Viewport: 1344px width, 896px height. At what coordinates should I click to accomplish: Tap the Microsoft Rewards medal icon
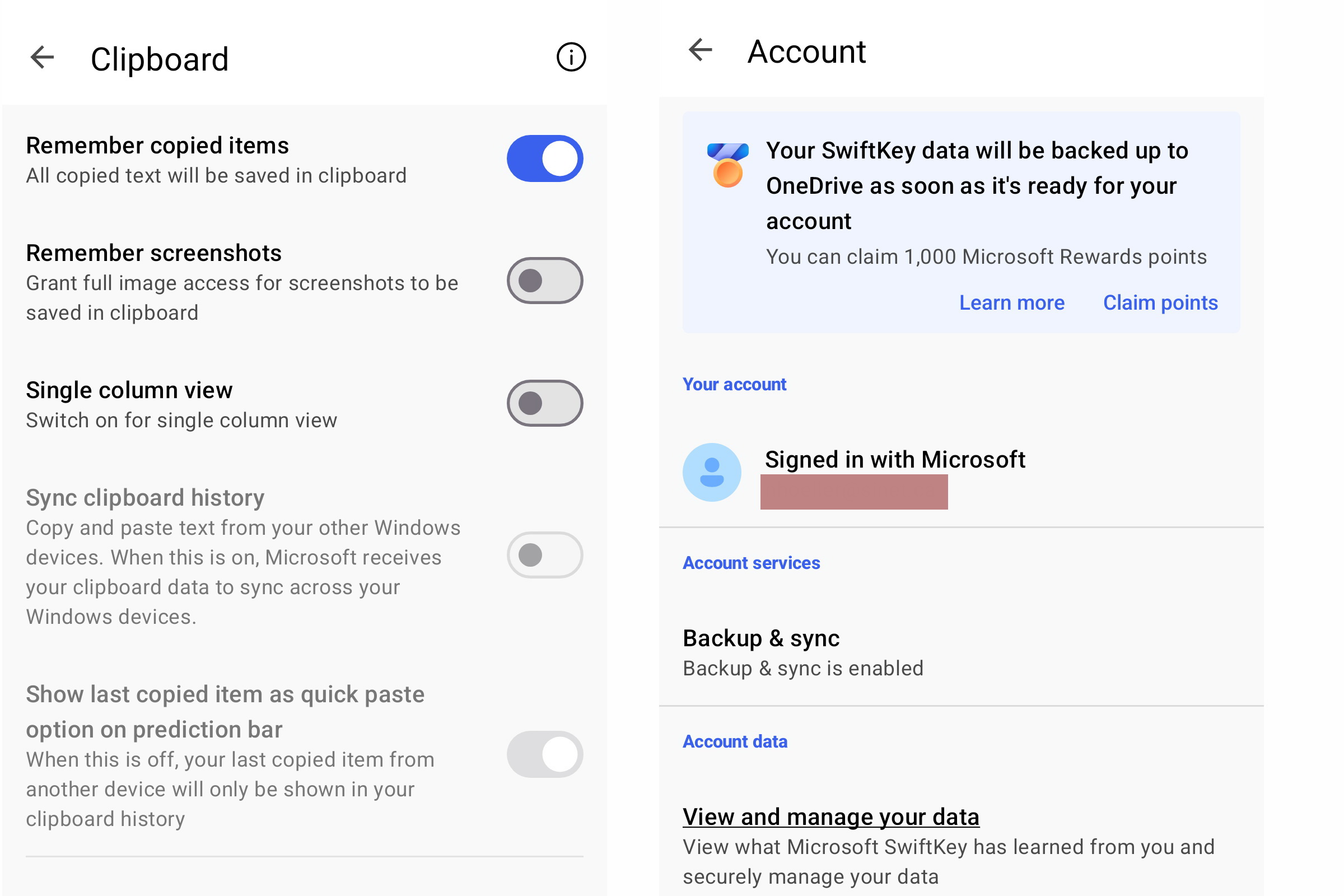coord(727,165)
